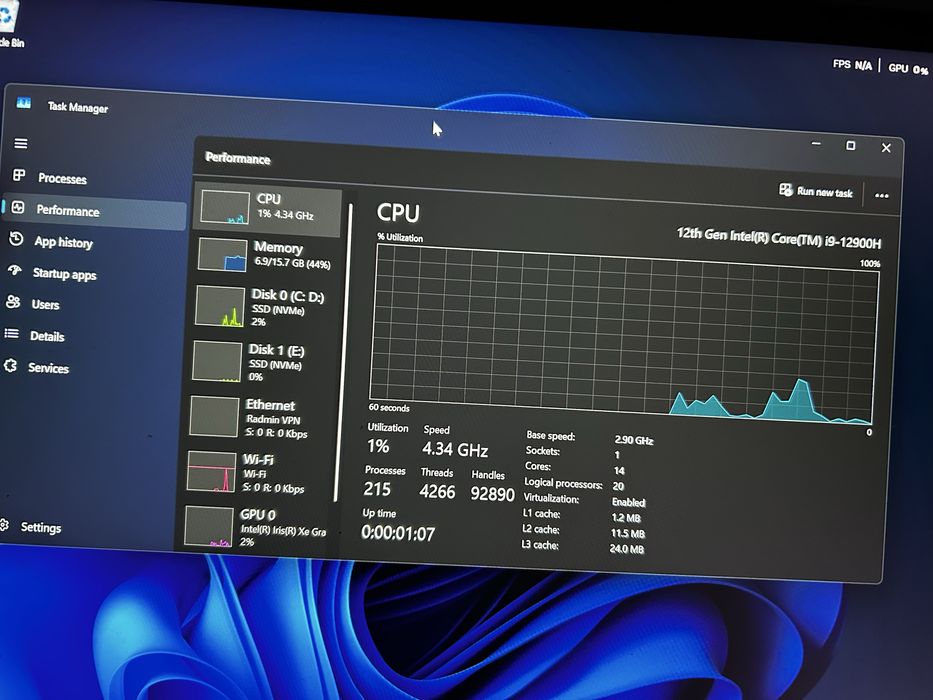Go to the Processes page
Screen dimensions: 933x700
tap(62, 179)
